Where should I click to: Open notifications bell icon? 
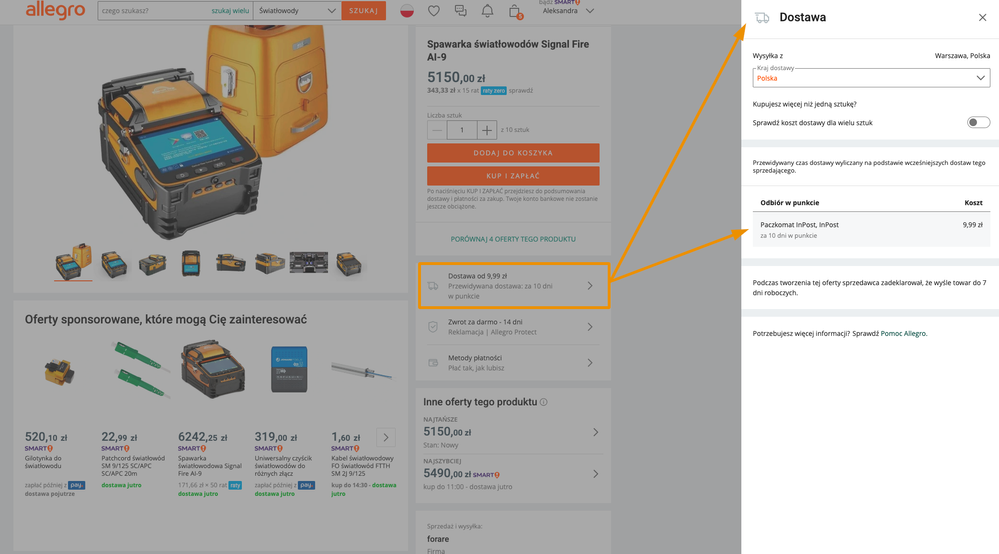point(487,11)
